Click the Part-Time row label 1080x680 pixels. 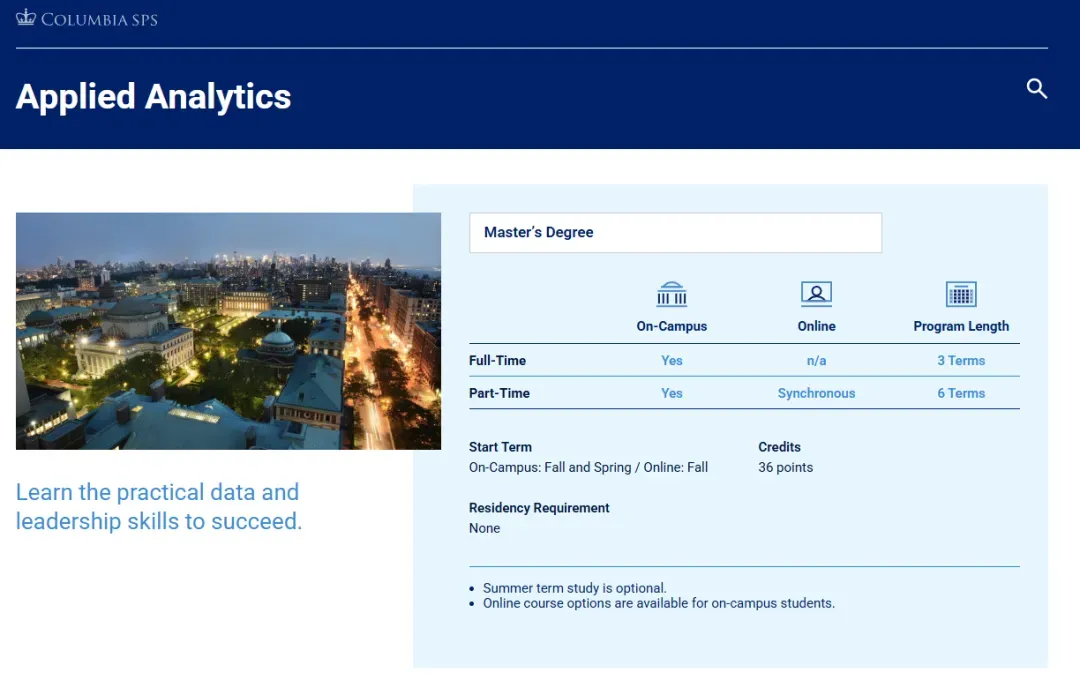point(499,393)
